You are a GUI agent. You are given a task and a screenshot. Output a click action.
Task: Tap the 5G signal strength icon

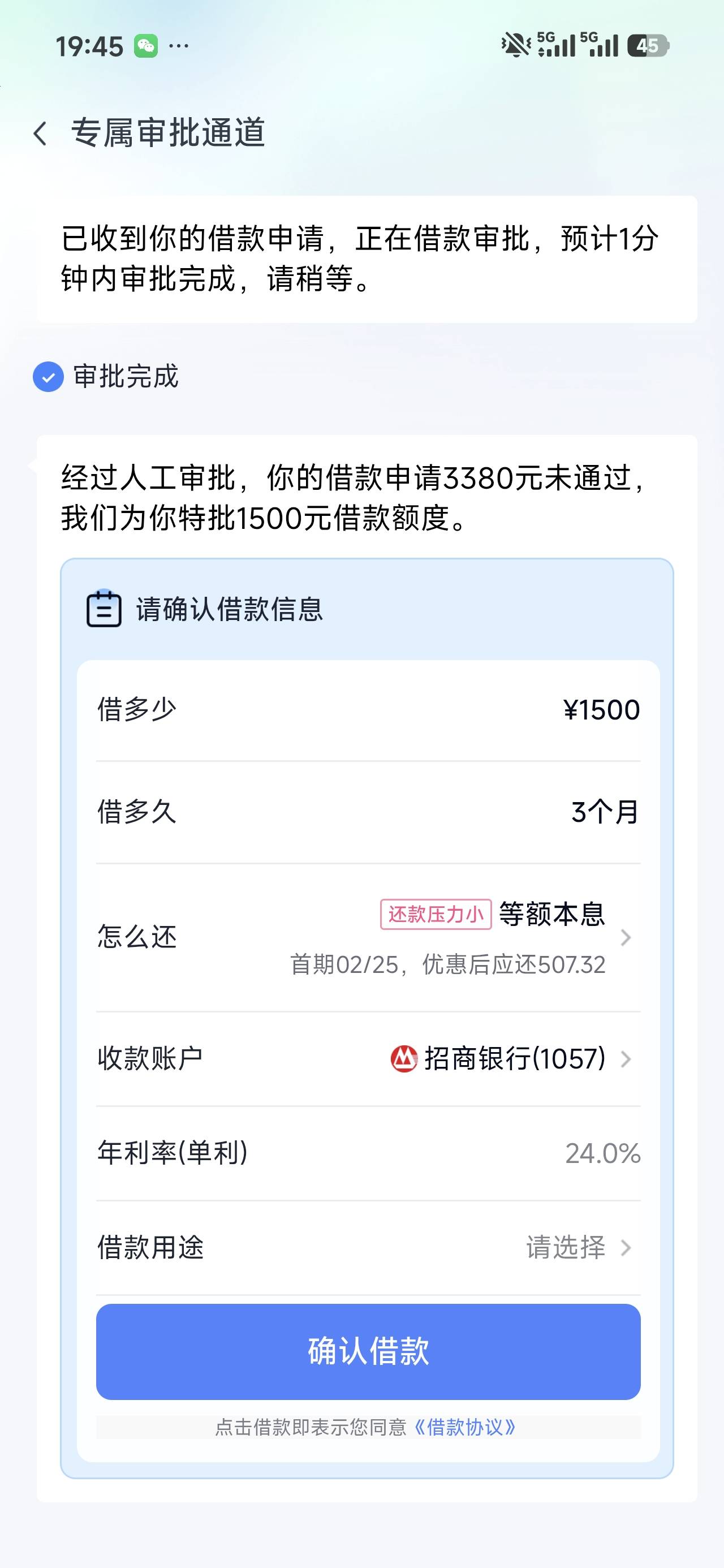coord(556,45)
